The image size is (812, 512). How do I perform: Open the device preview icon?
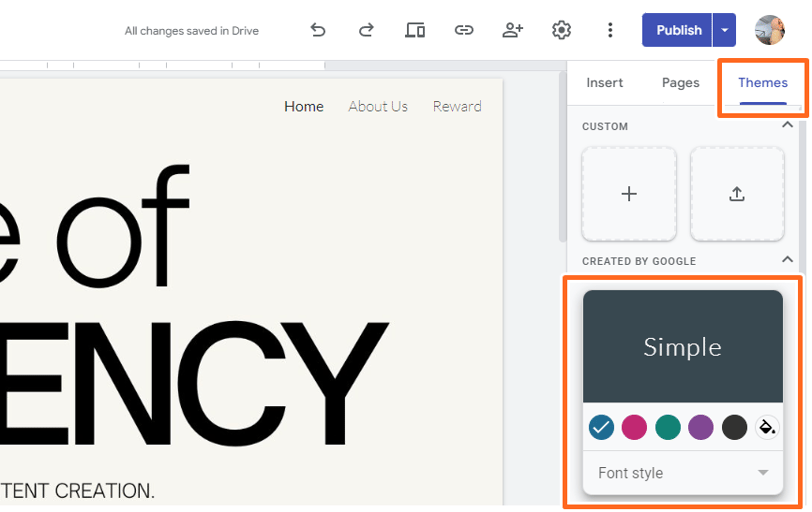[x=415, y=31]
